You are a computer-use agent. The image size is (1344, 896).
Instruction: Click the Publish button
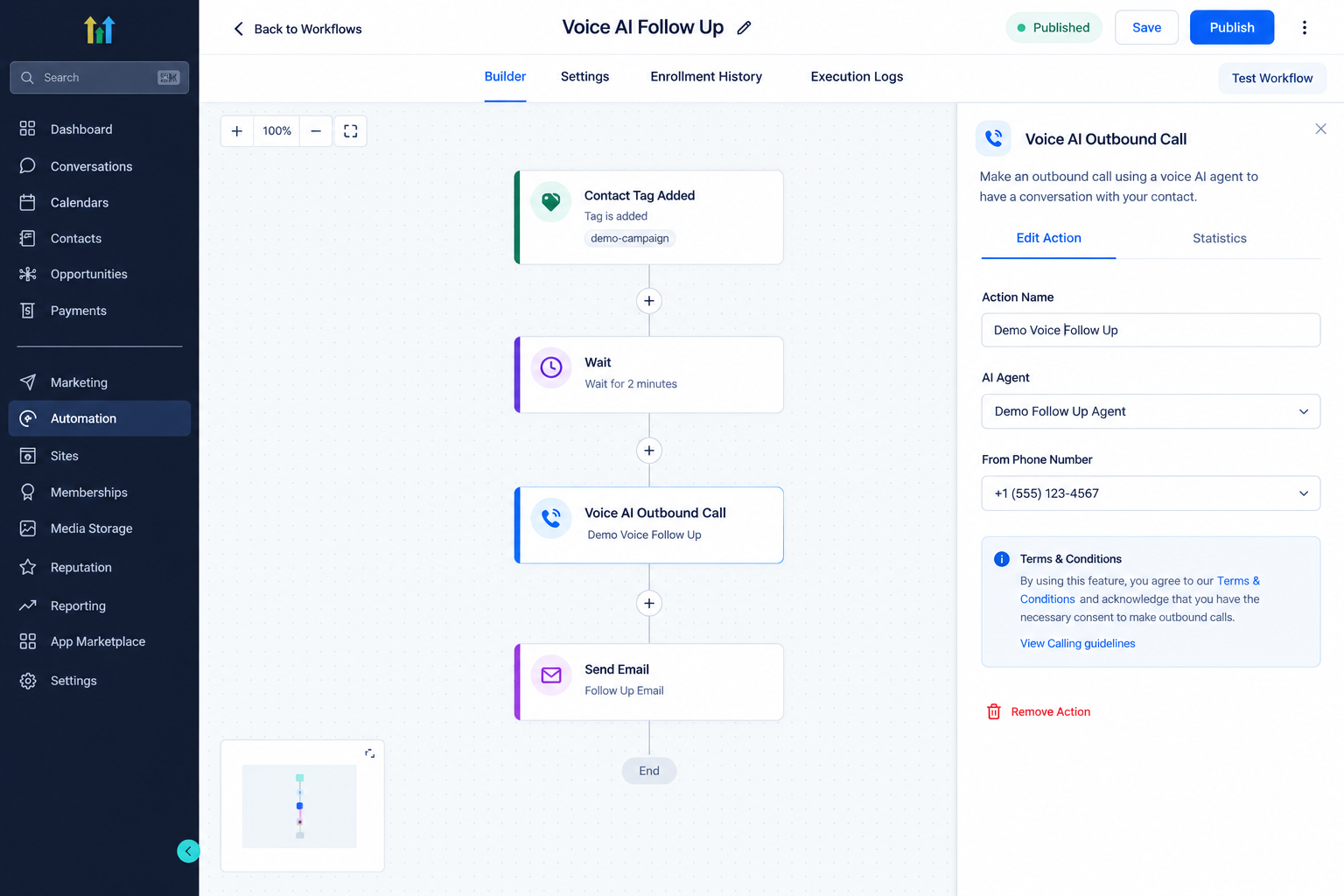1232,28
